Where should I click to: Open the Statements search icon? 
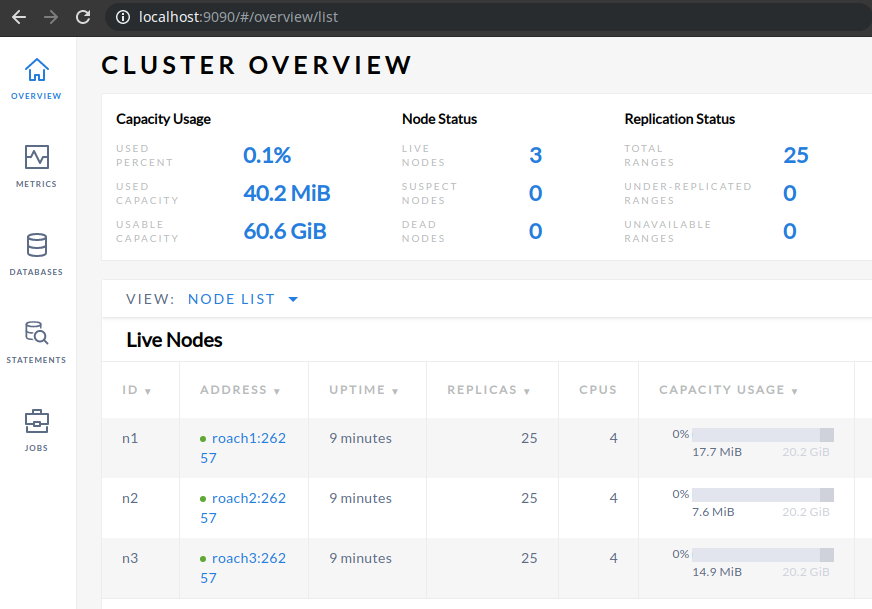tap(37, 334)
